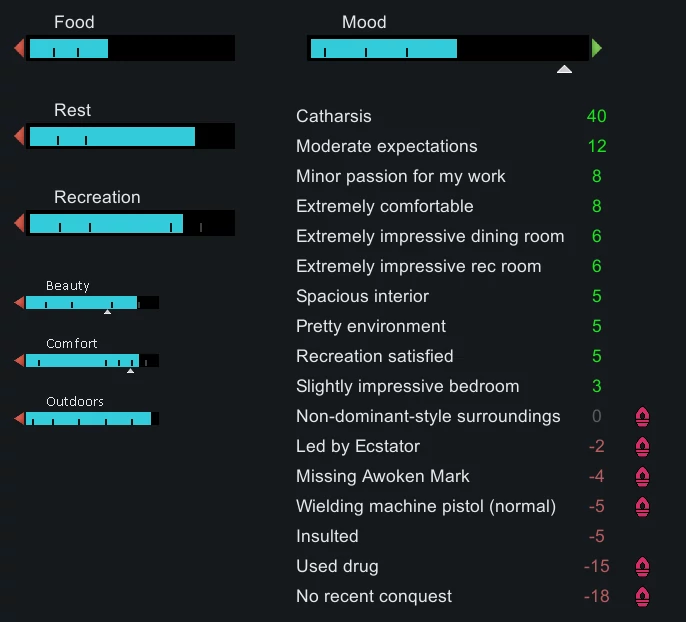Click the red arrow beside Recreation bar
This screenshot has width=686, height=622.
[19, 223]
